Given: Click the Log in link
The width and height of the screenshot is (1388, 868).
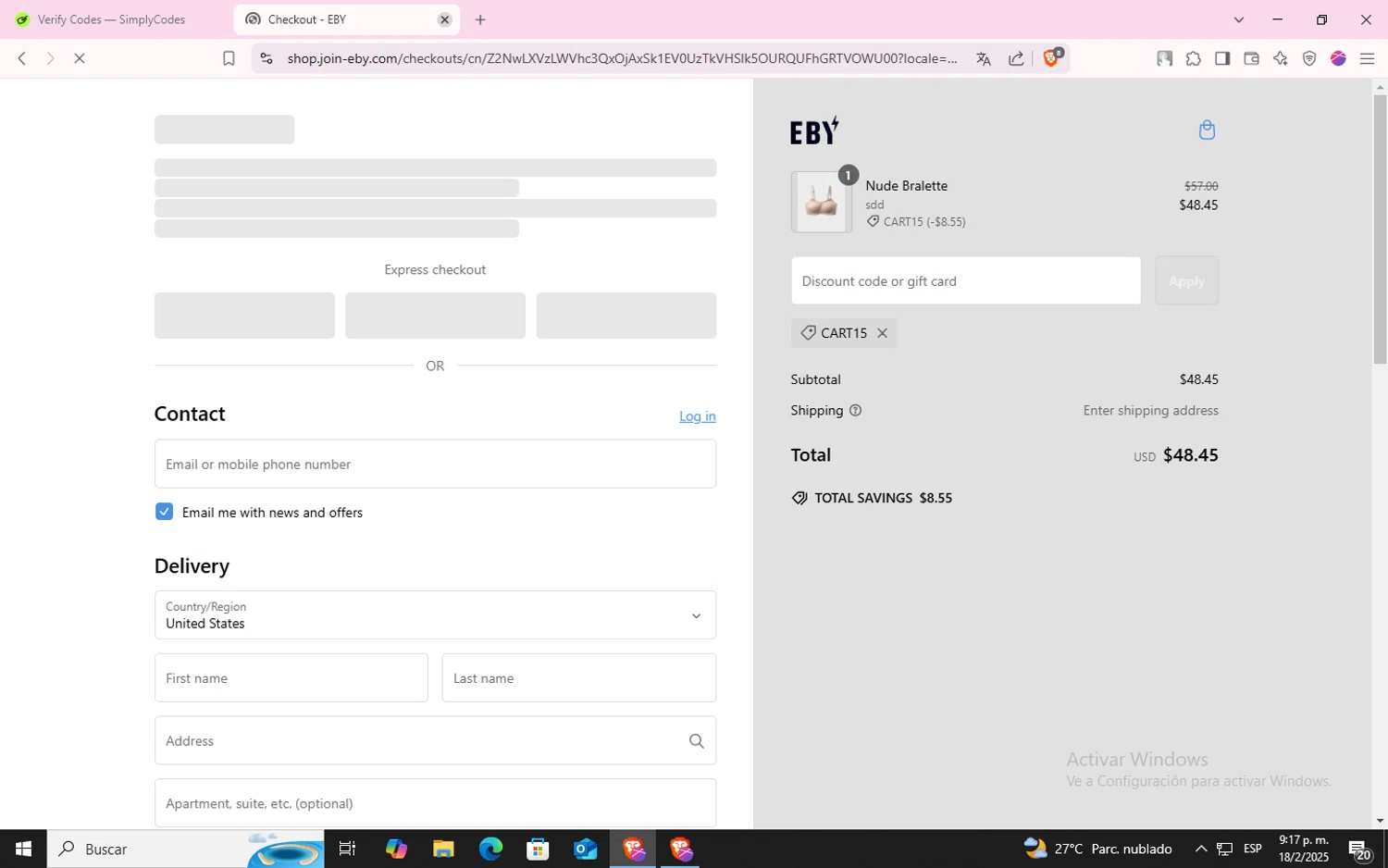Looking at the screenshot, I should tap(697, 416).
